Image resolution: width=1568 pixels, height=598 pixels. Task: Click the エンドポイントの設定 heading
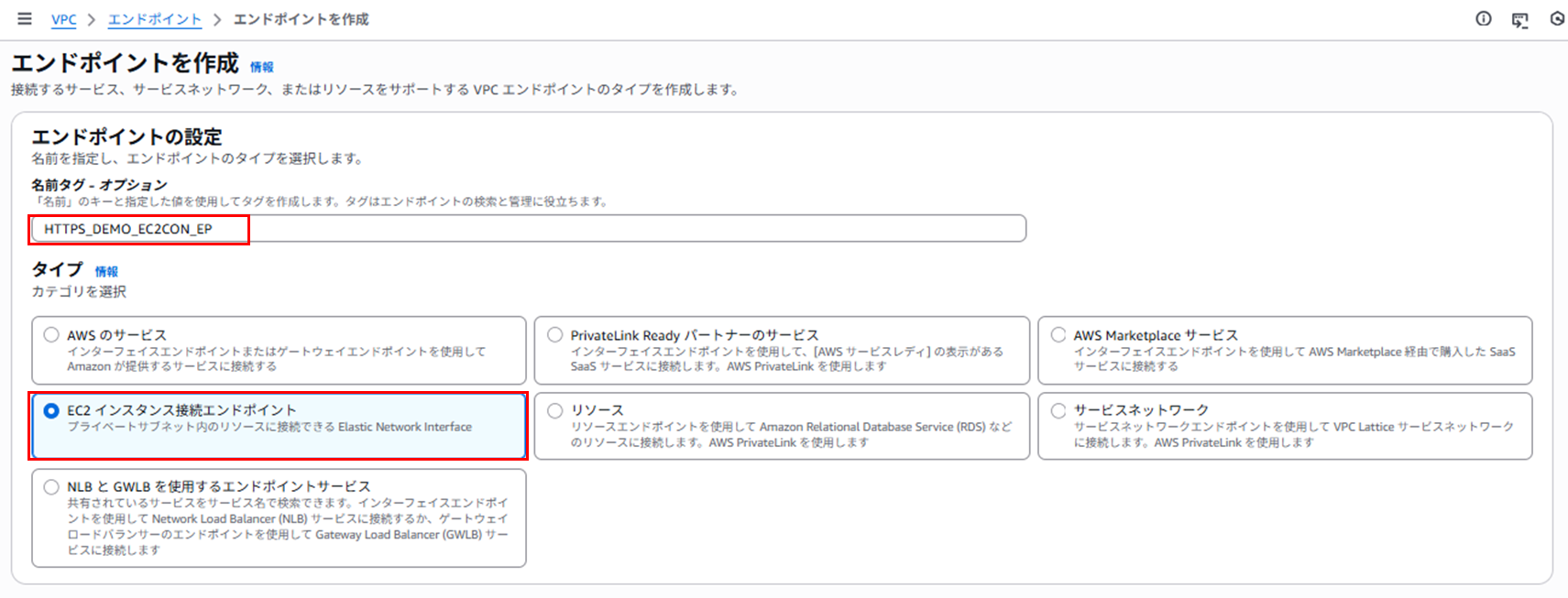tap(126, 136)
